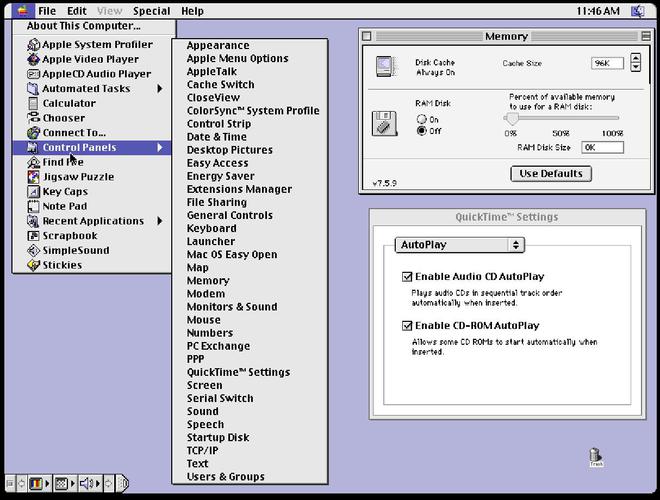The height and width of the screenshot is (500, 660).
Task: Click the Memory window collapse box
Action: pyautogui.click(x=646, y=36)
